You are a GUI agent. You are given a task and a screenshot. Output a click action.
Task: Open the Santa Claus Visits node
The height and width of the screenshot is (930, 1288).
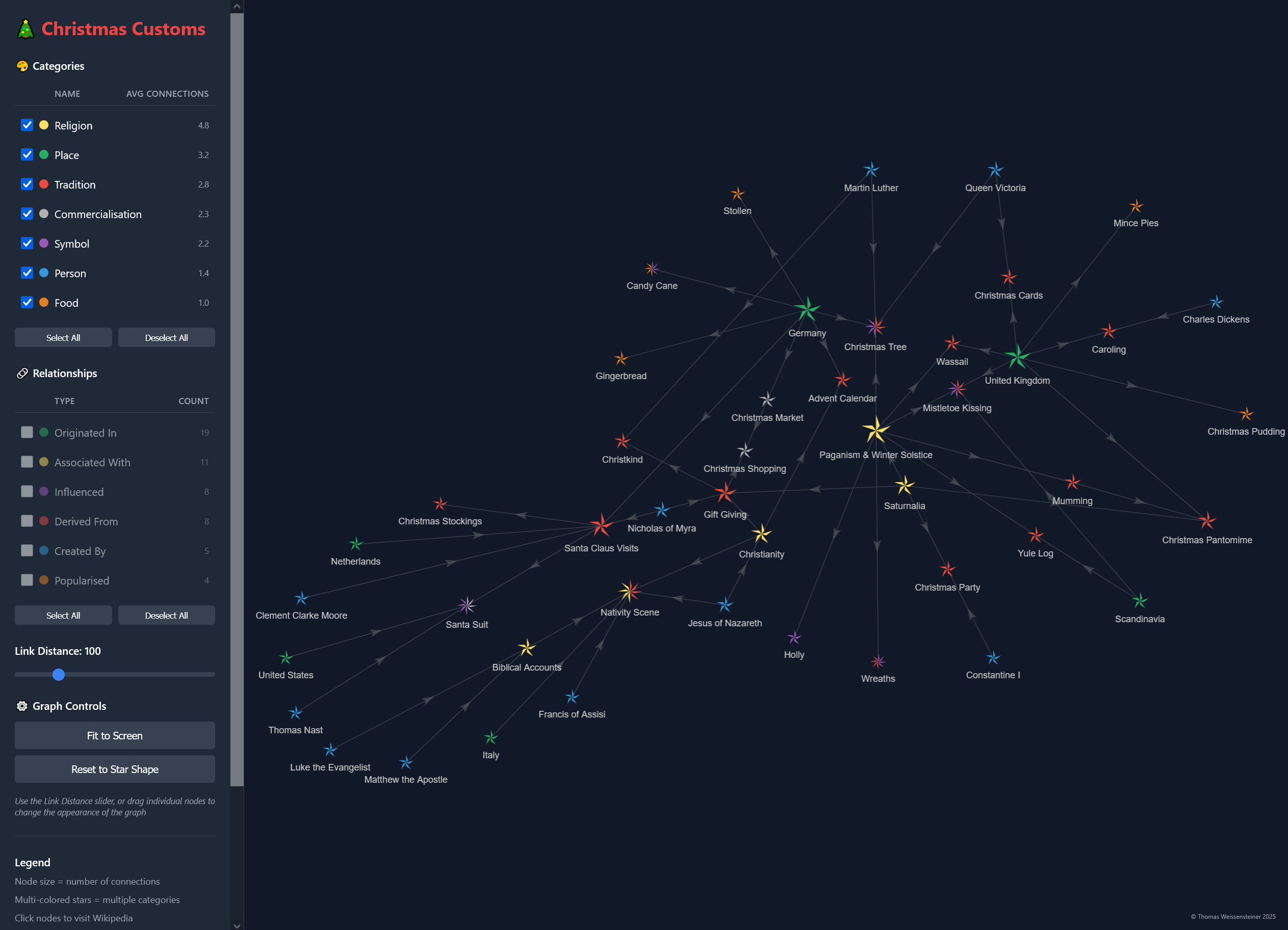point(601,525)
